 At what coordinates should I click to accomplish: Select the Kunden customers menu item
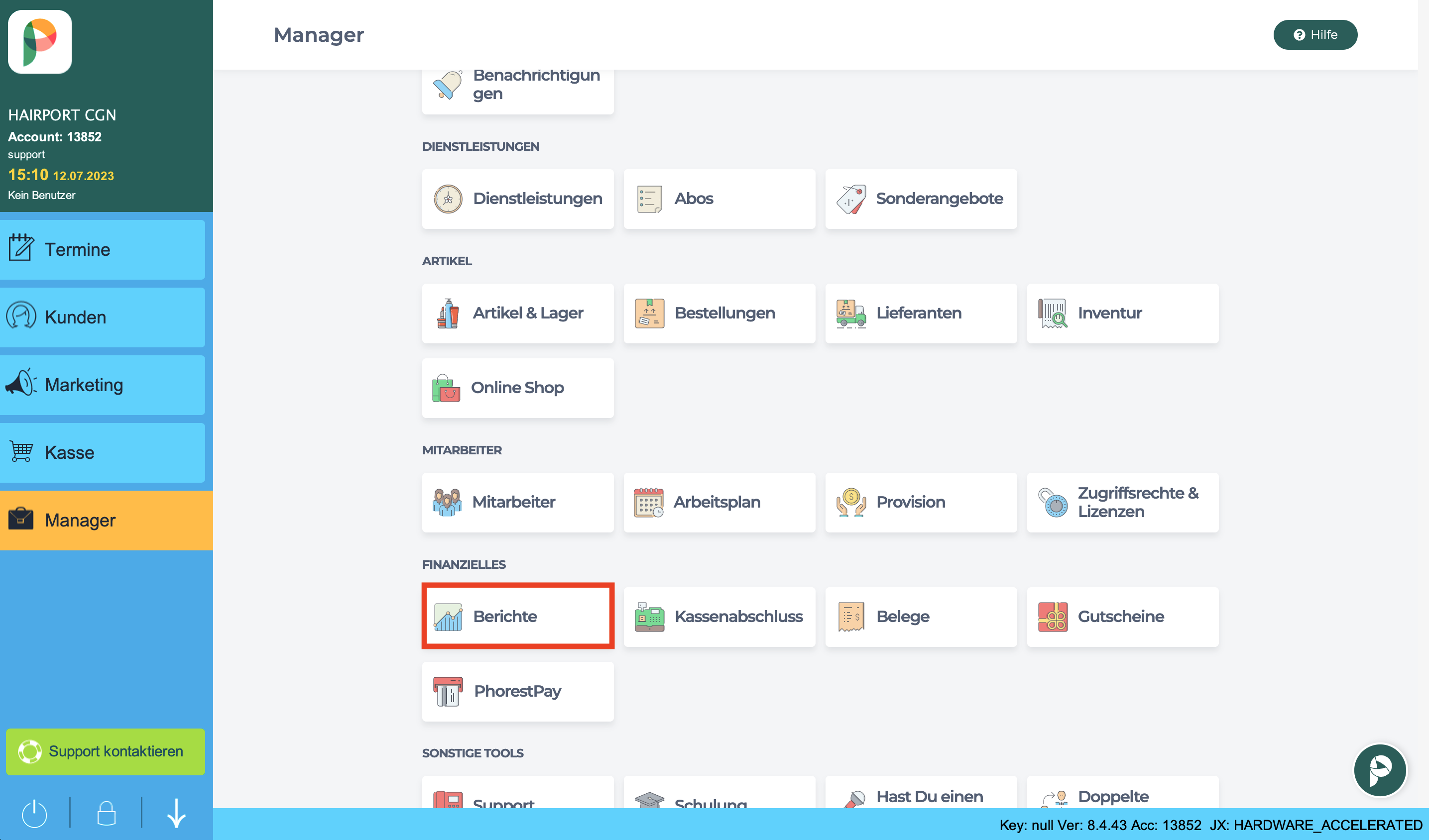tap(106, 316)
